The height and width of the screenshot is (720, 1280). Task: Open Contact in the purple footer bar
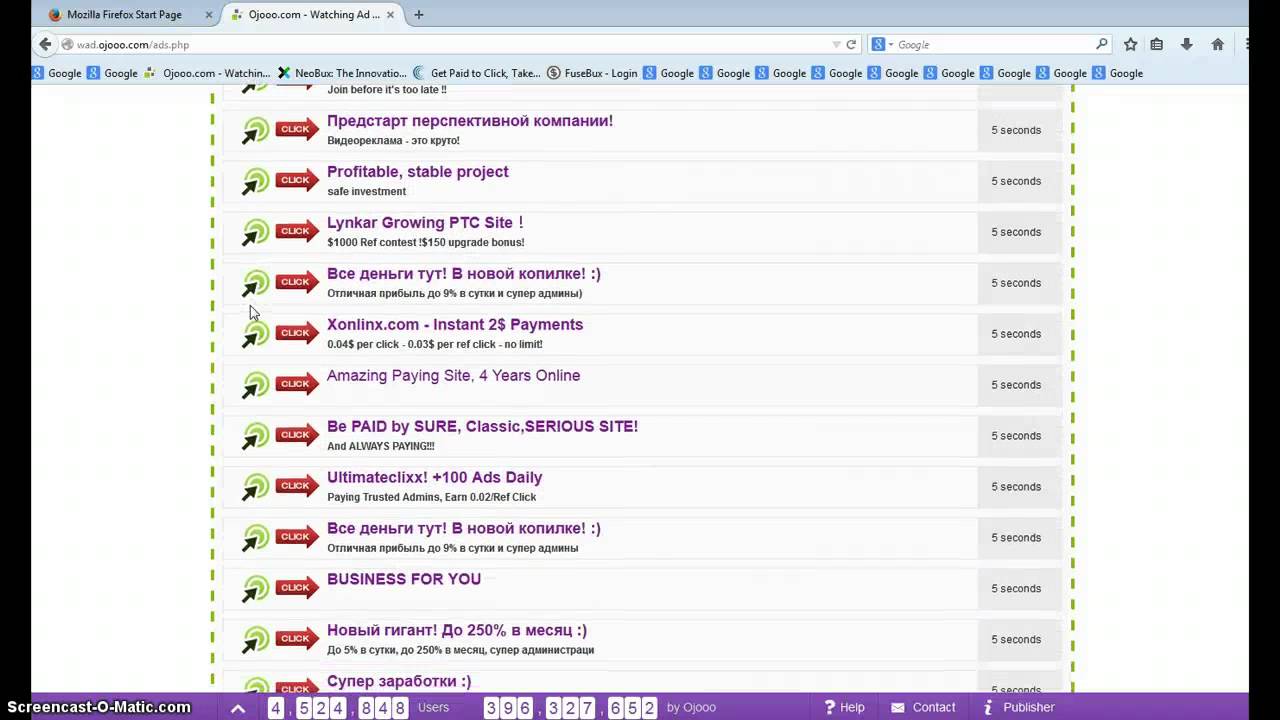923,707
